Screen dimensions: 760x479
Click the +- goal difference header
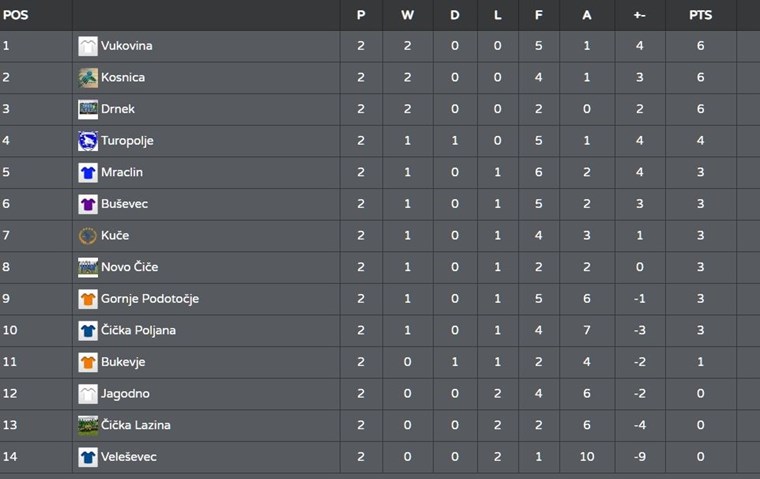[639, 15]
